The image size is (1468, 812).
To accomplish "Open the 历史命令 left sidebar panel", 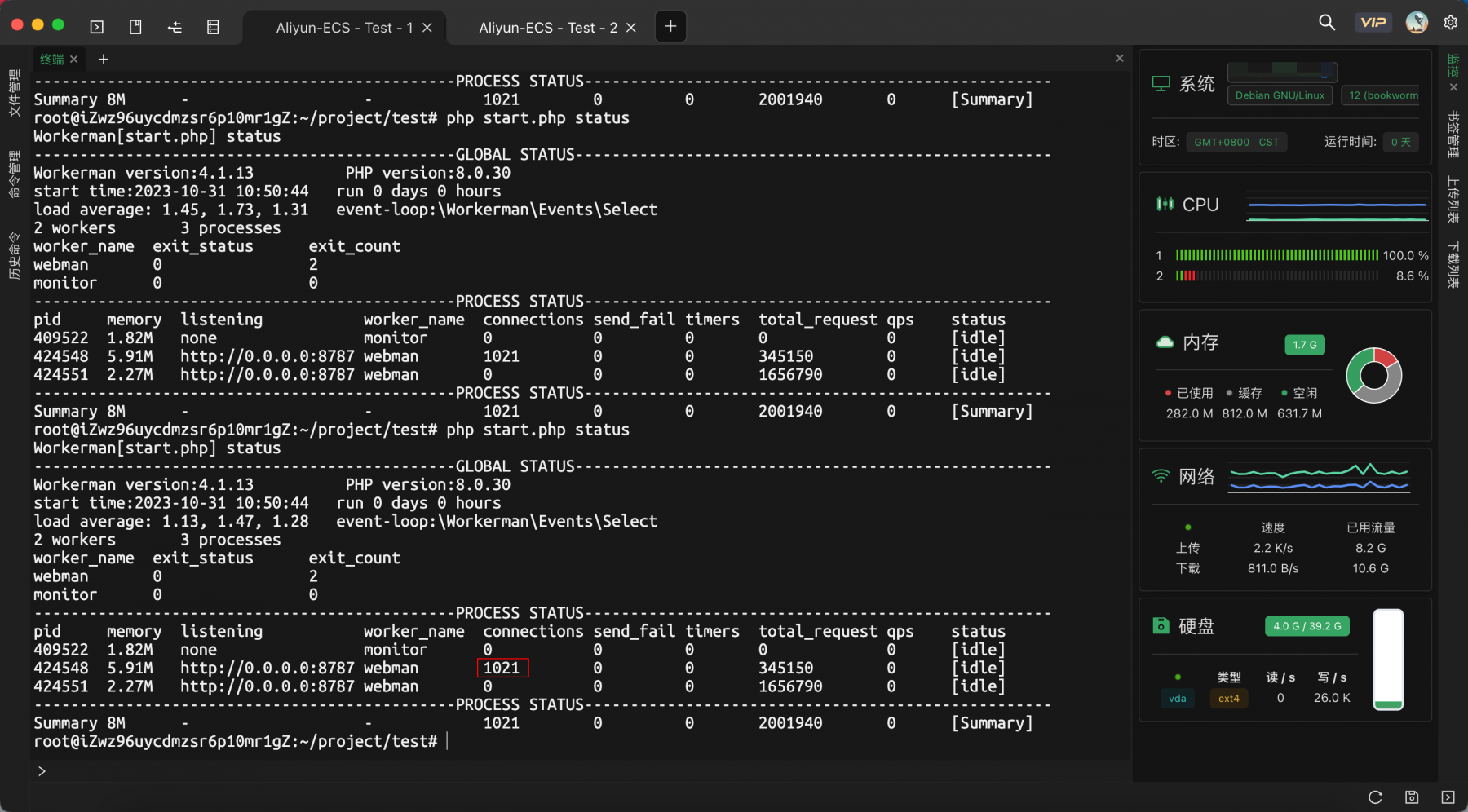I will pos(14,255).
